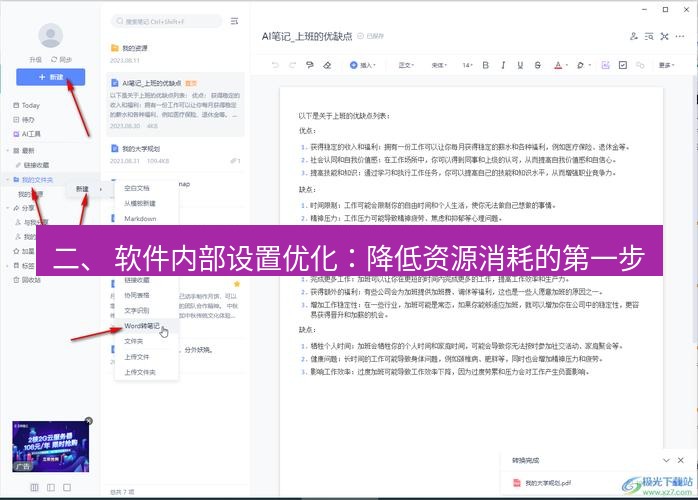Switch to single-pane layout icon
698x500 pixels.
coord(67,488)
